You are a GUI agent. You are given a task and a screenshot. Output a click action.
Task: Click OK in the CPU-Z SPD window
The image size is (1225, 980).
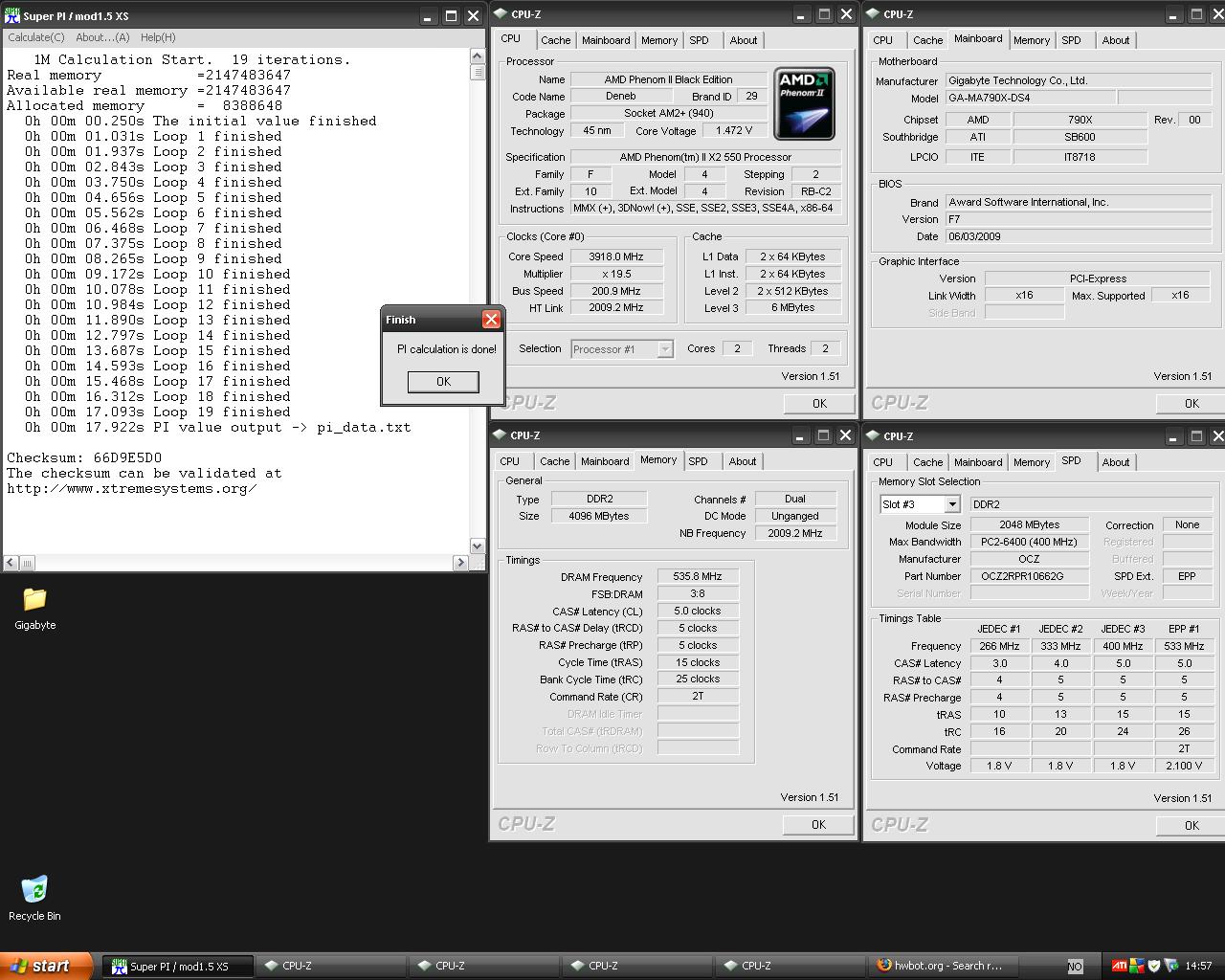(1192, 825)
